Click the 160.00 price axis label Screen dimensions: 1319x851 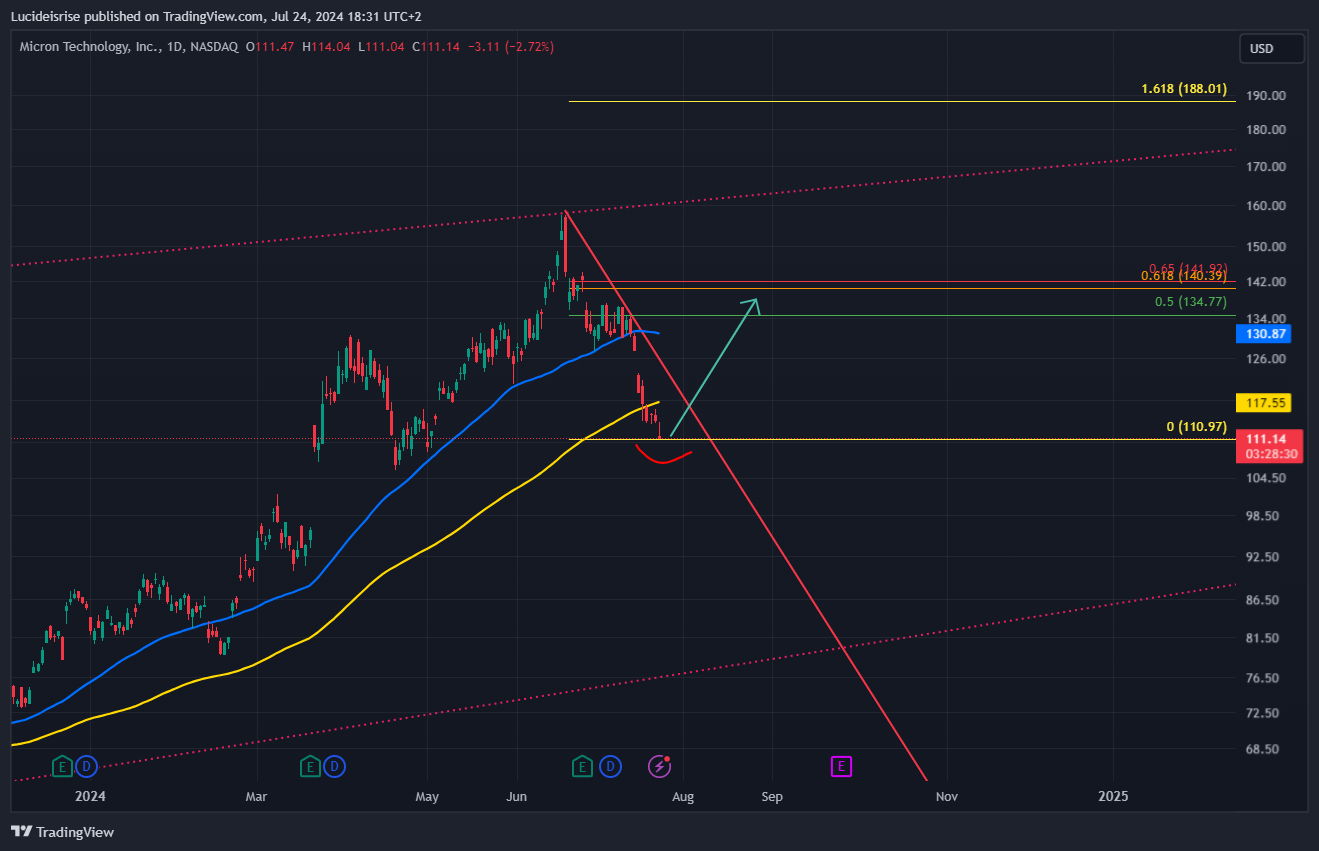pyautogui.click(x=1265, y=205)
